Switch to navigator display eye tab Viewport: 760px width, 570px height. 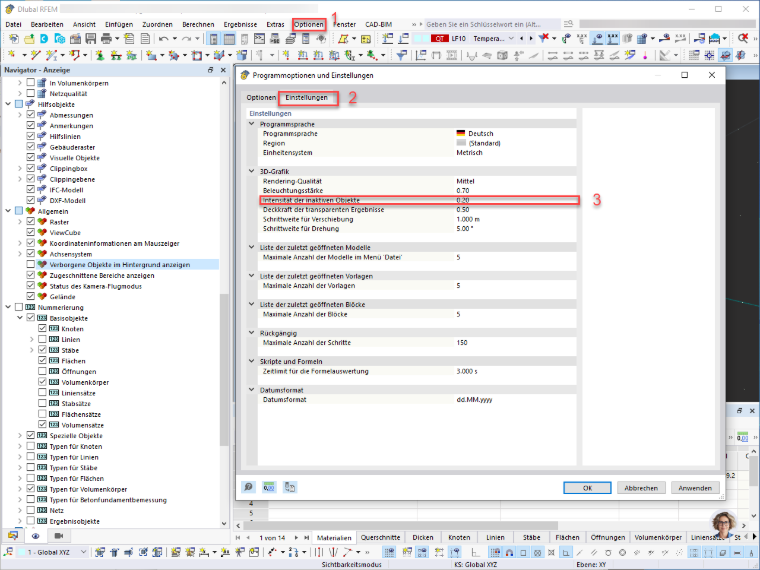(35, 536)
